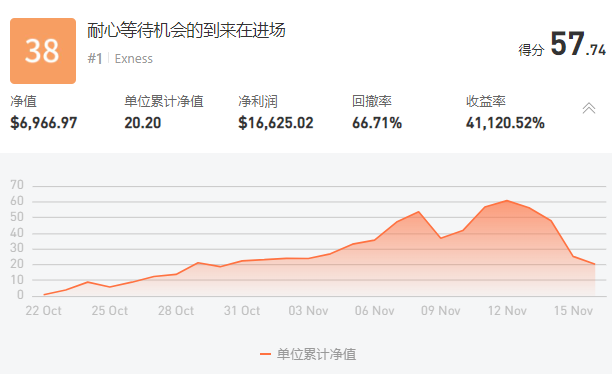
Task: Click the 22 Oct axis label
Action: coord(43,311)
